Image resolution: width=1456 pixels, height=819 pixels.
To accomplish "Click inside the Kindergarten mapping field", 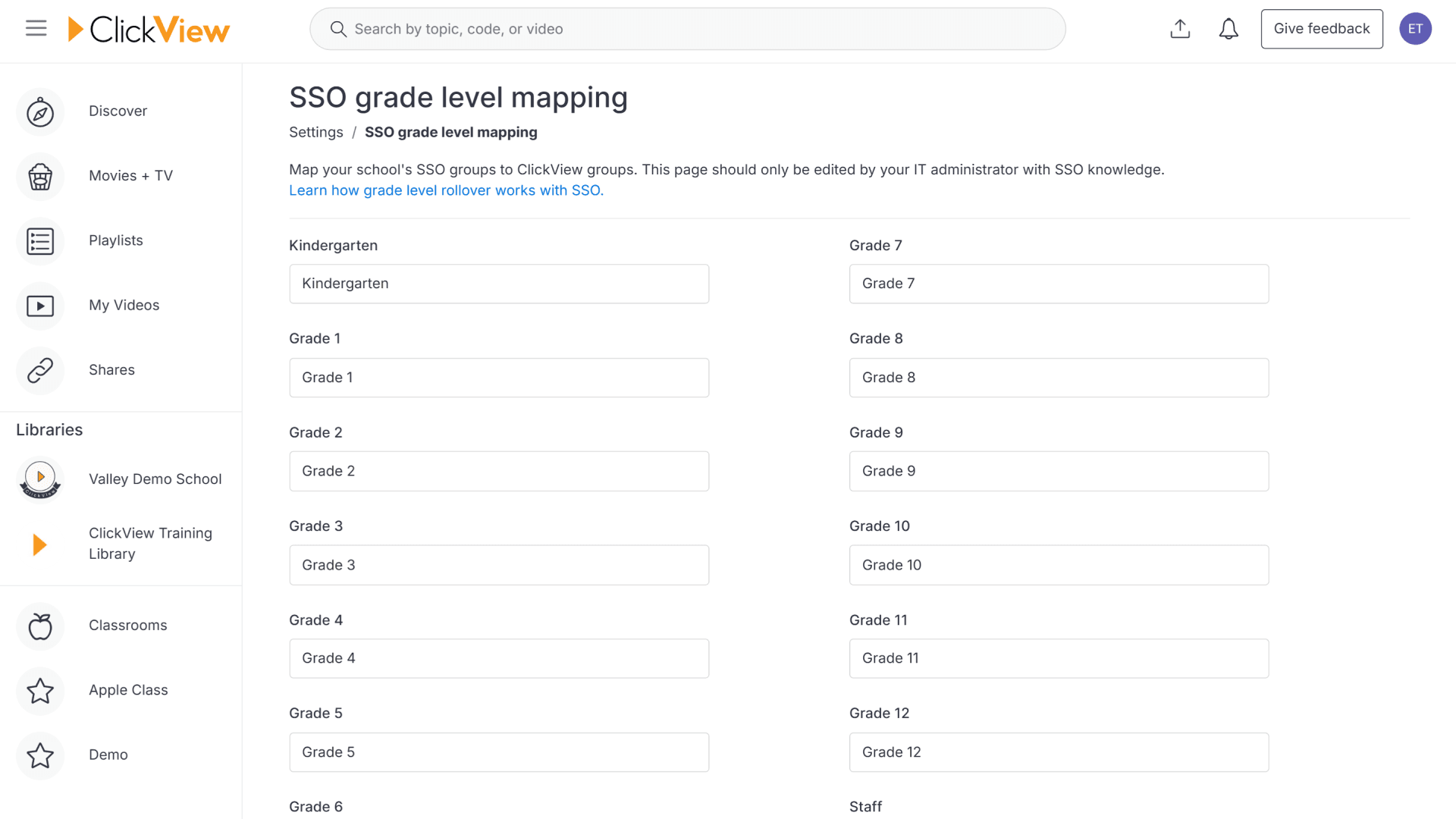I will point(498,284).
